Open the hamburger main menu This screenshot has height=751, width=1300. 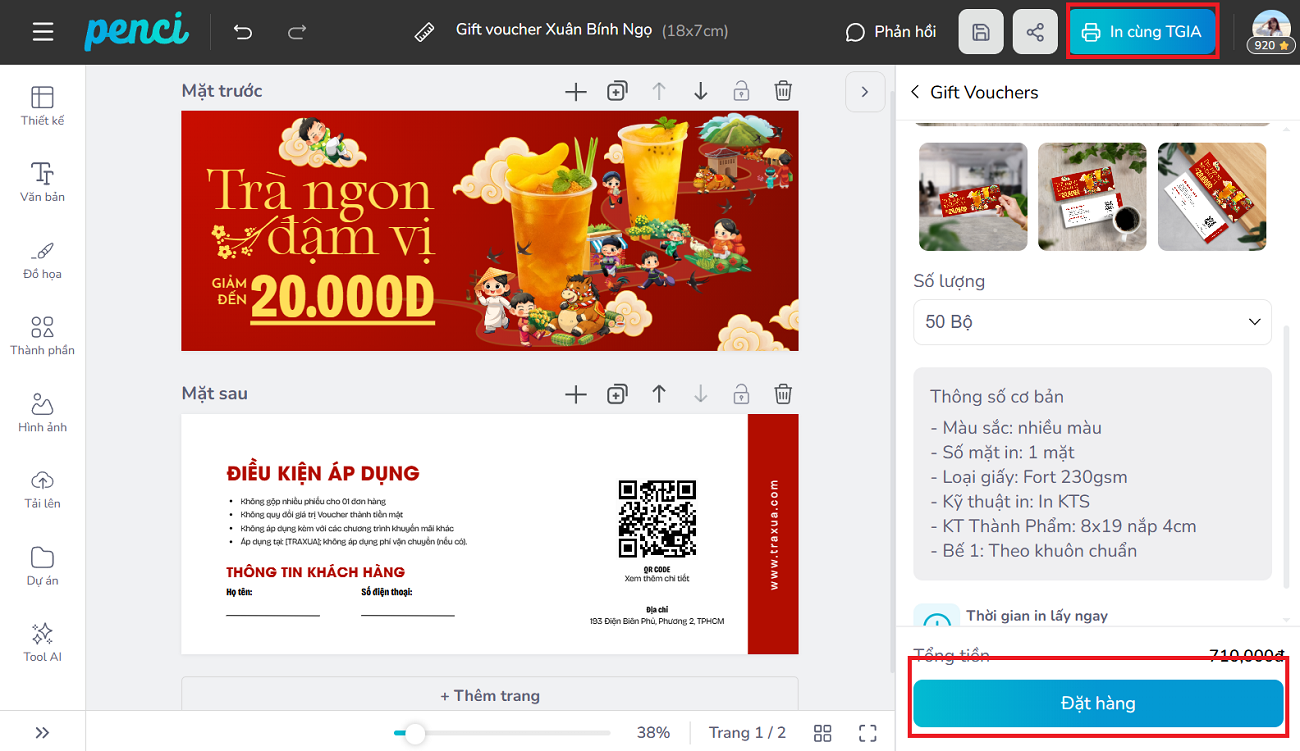[43, 32]
